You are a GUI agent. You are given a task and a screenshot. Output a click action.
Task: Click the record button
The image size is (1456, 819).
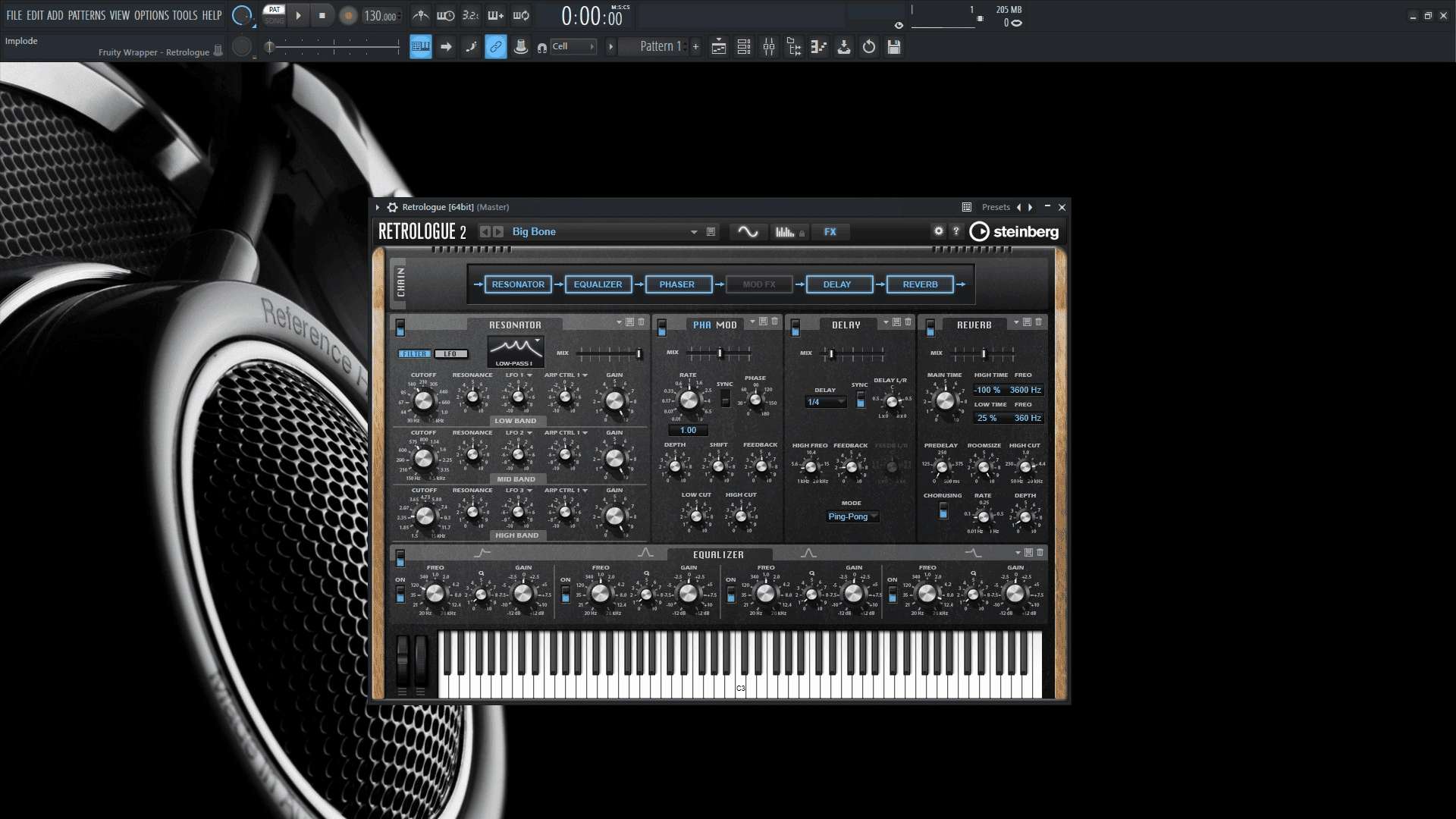[348, 16]
